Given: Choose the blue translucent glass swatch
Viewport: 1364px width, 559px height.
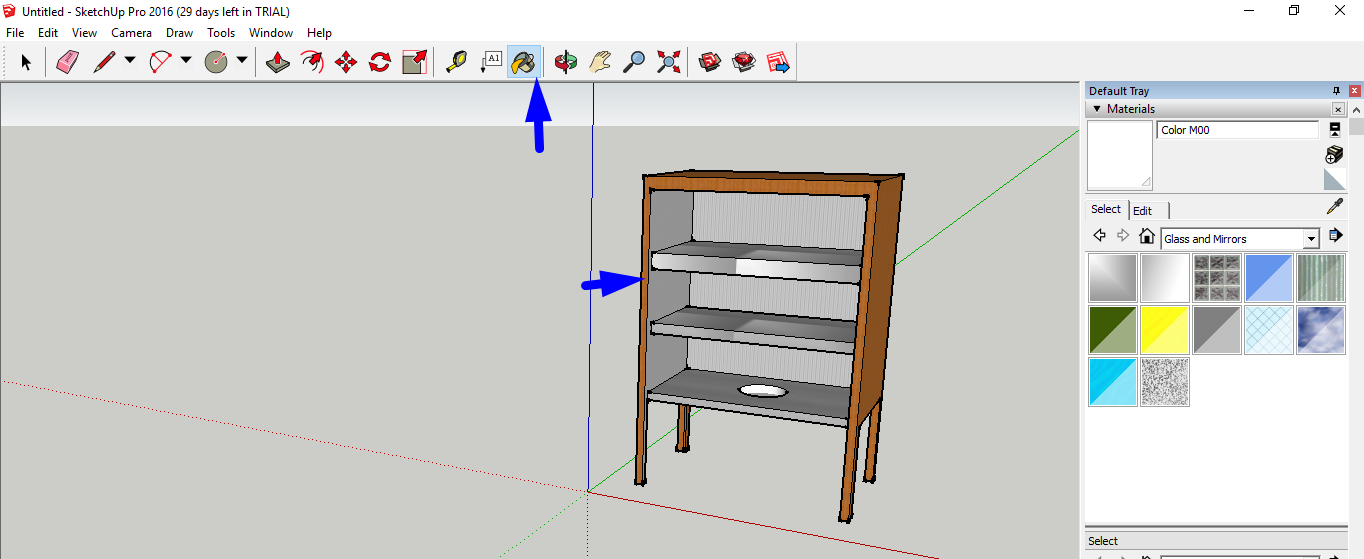Looking at the screenshot, I should pos(1269,278).
